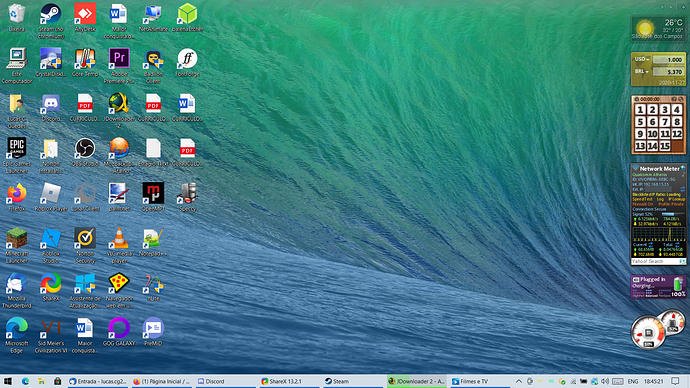Open the Windows Start menu

(8, 381)
